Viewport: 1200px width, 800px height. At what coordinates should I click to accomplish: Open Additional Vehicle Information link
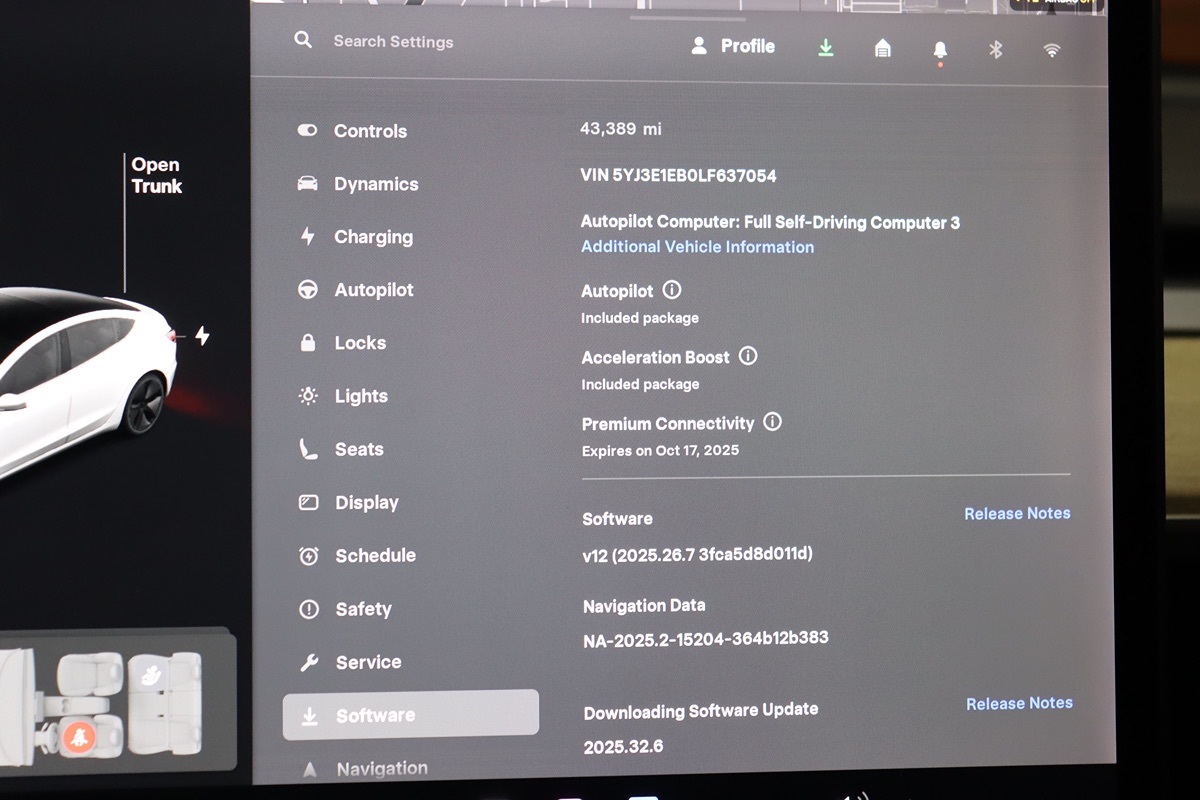(x=697, y=247)
